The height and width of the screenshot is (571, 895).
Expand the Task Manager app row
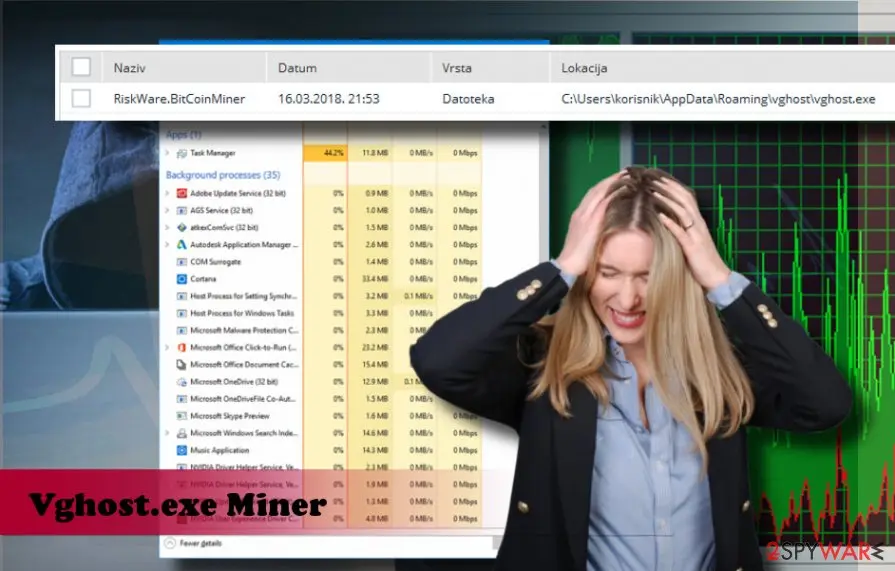pyautogui.click(x=167, y=153)
